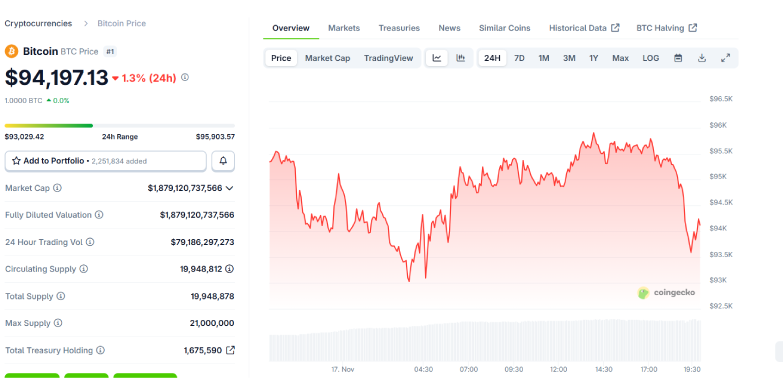This screenshot has width=783, height=388.
Task: Select the Max time range
Action: (x=621, y=58)
